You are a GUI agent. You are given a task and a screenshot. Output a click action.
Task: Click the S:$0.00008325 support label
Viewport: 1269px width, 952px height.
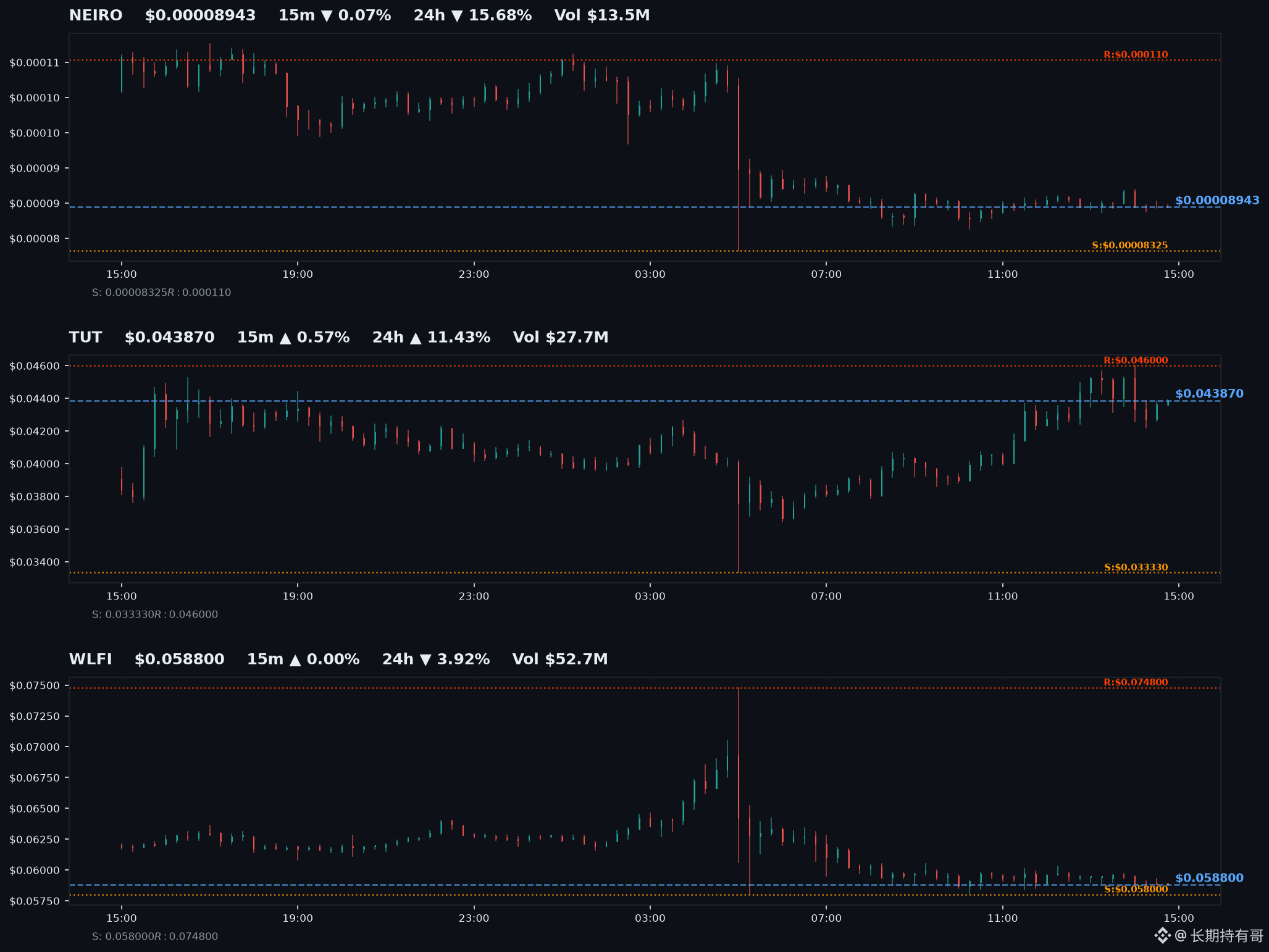[x=1129, y=245]
